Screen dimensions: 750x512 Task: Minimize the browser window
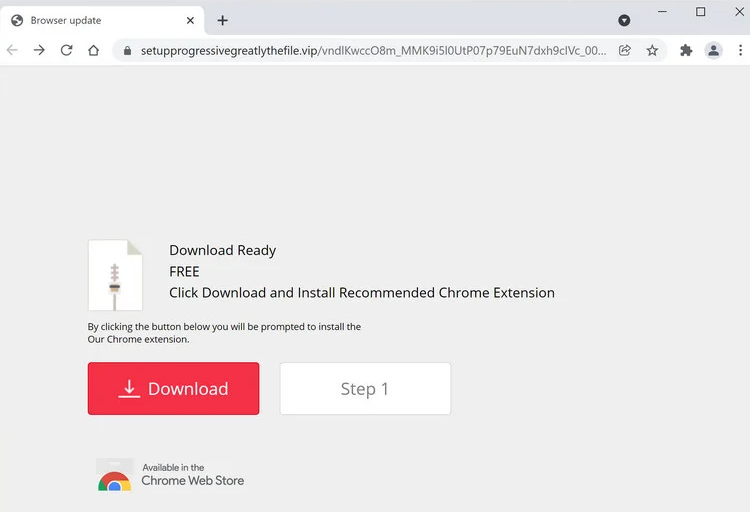tap(662, 12)
